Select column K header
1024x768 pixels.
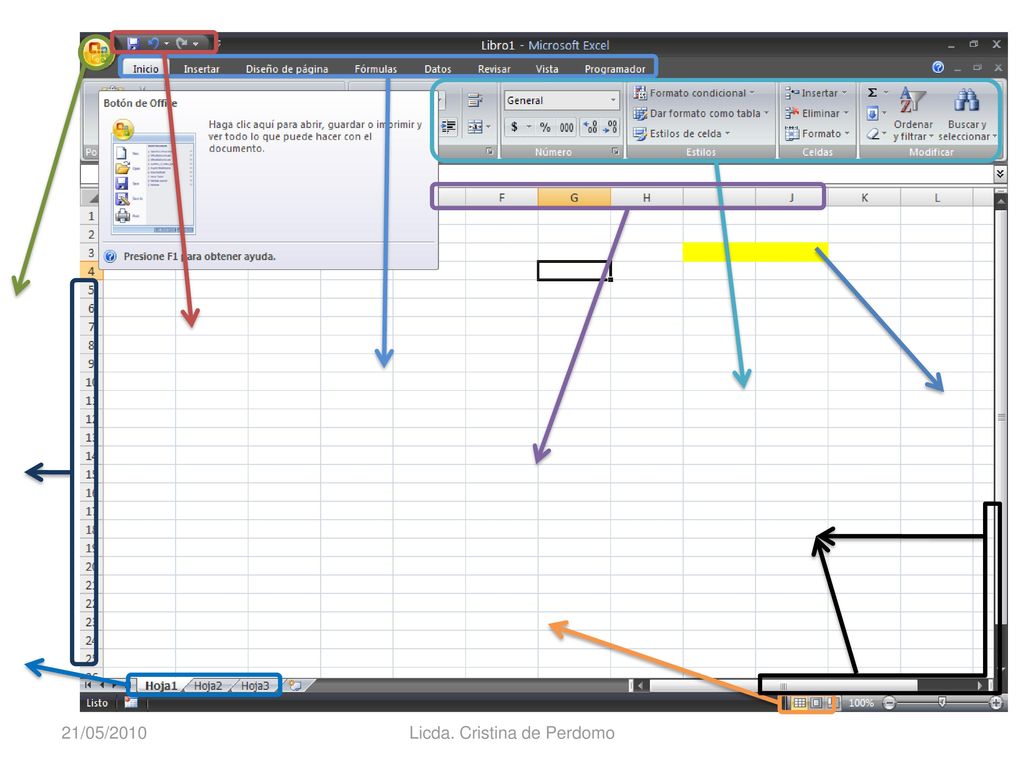coord(865,197)
